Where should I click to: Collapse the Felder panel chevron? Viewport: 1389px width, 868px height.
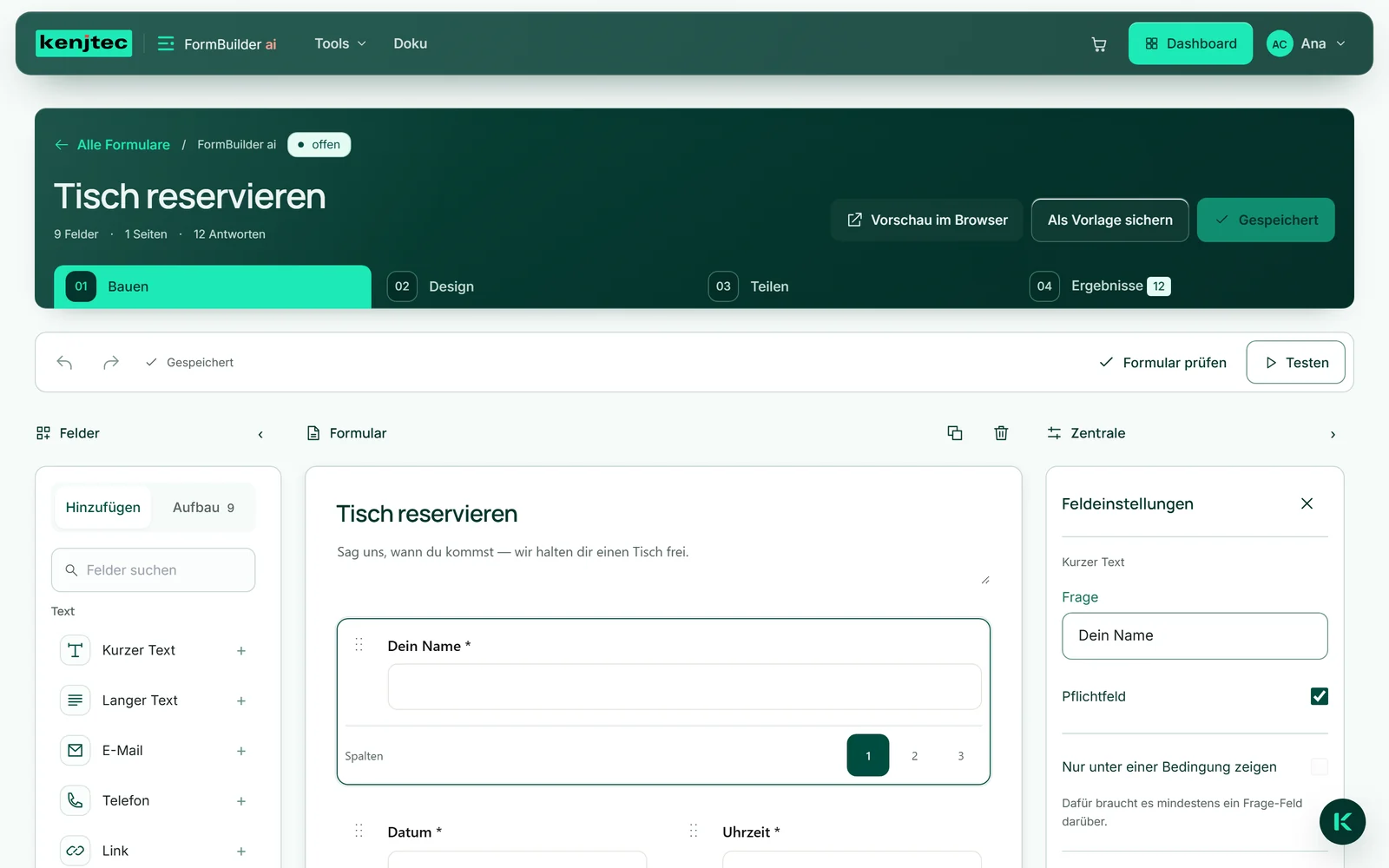tap(260, 434)
